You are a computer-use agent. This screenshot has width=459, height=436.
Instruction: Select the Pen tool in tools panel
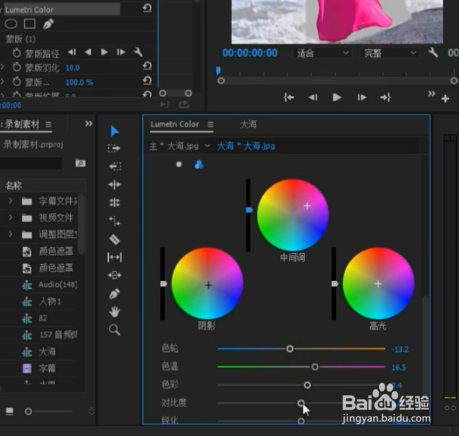click(x=114, y=294)
